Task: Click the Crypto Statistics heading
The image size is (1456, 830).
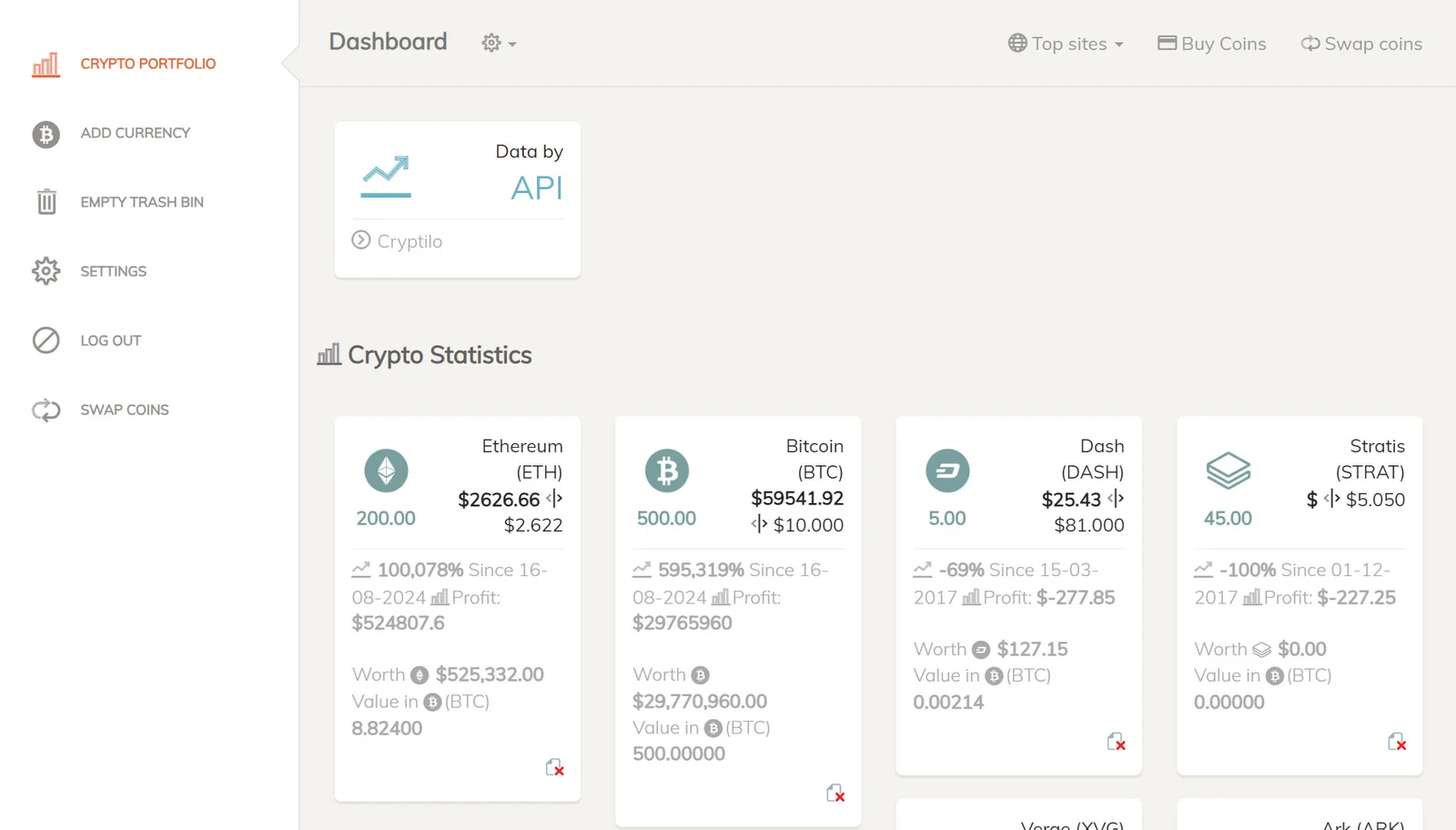Action: point(440,355)
